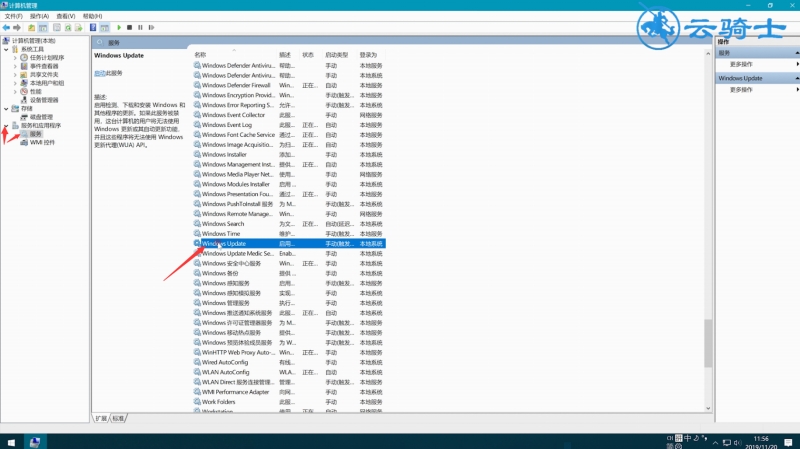Collapse the 系统工具 tree node
Image resolution: width=800 pixels, height=449 pixels.
click(x=6, y=49)
